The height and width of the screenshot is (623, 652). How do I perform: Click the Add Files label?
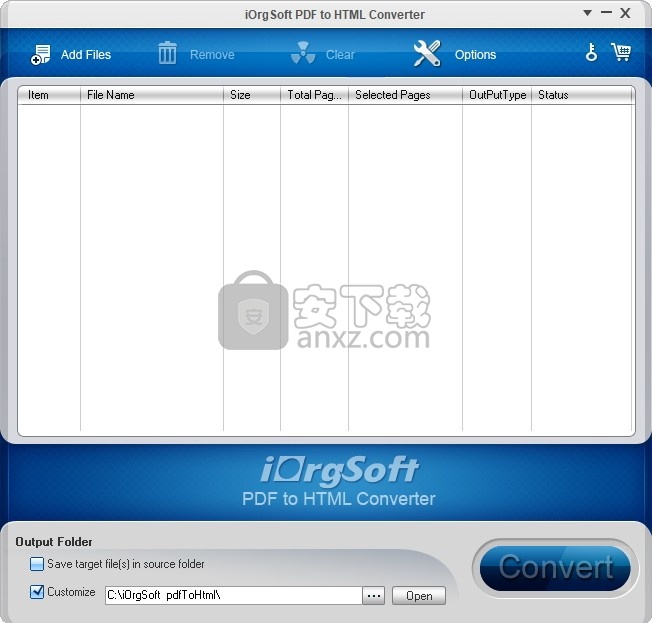pyautogui.click(x=86, y=54)
